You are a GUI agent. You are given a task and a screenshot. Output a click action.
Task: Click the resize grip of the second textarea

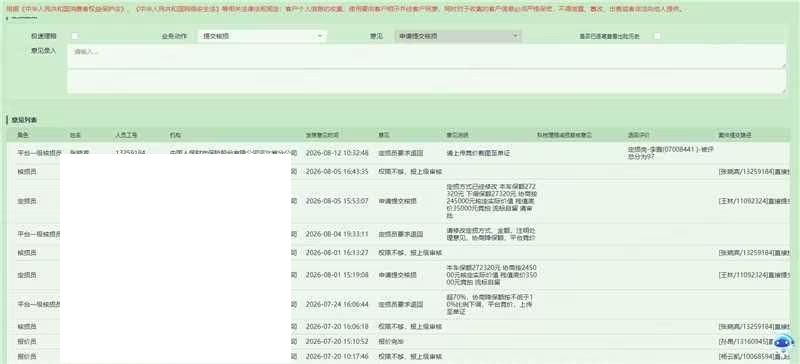coord(783,90)
